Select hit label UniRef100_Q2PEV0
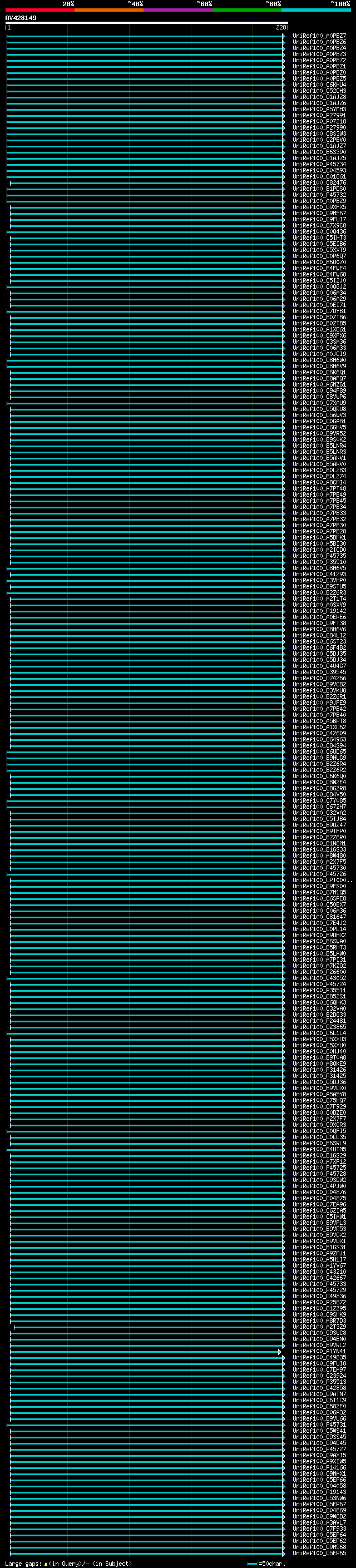 [x=319, y=140]
